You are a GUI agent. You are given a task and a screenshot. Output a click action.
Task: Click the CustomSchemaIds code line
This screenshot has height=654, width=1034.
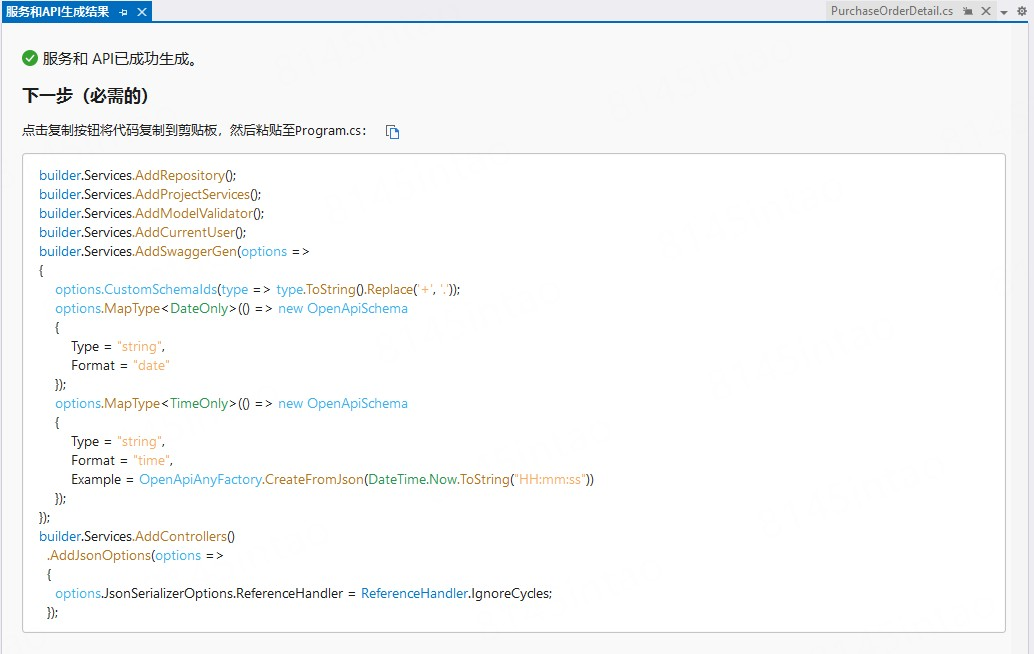[257, 289]
